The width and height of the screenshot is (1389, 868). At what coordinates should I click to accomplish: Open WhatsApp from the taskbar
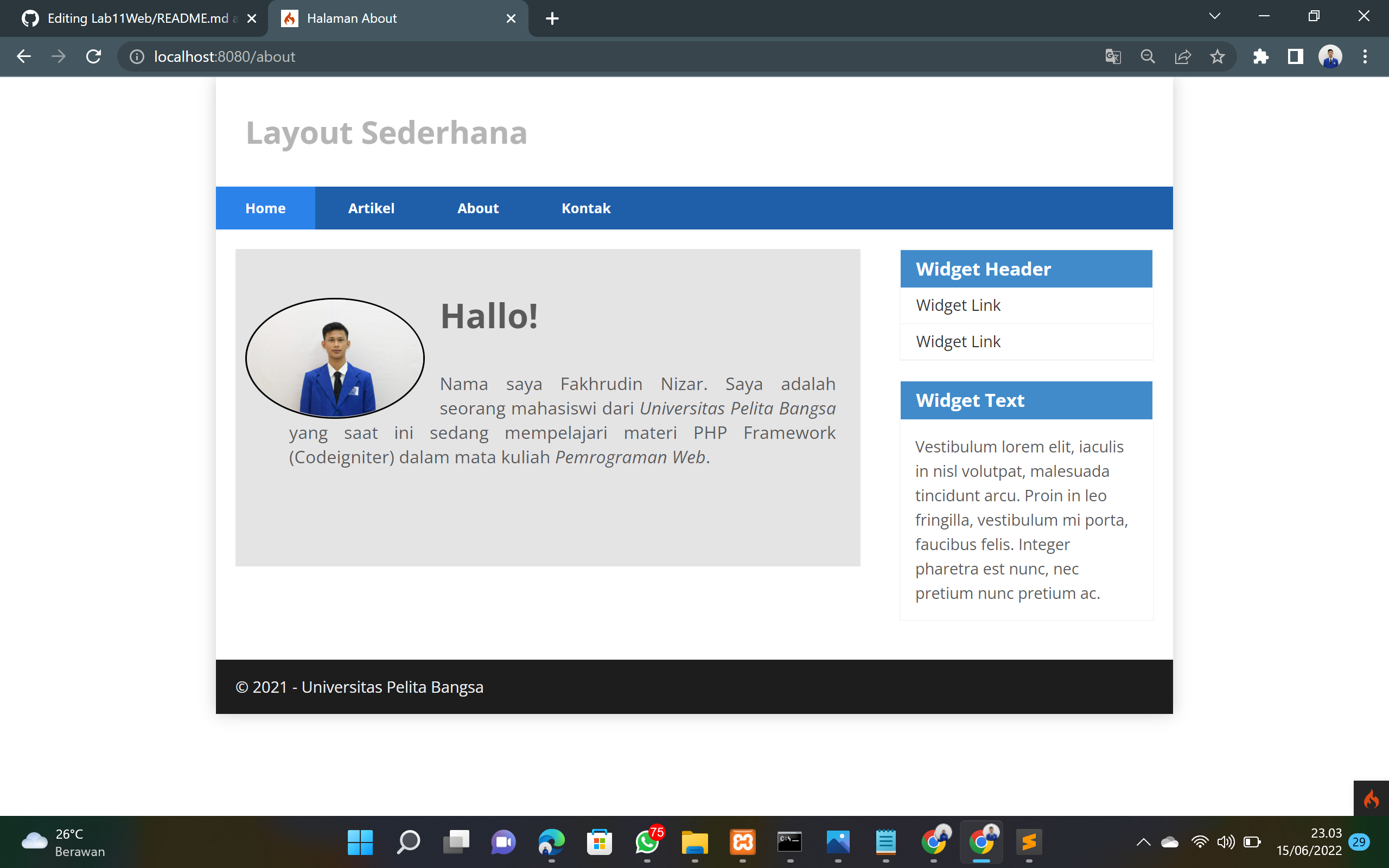[647, 841]
